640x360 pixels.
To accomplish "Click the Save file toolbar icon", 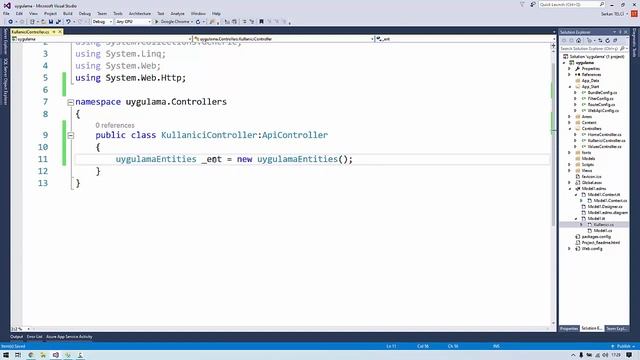I will click(x=51, y=22).
